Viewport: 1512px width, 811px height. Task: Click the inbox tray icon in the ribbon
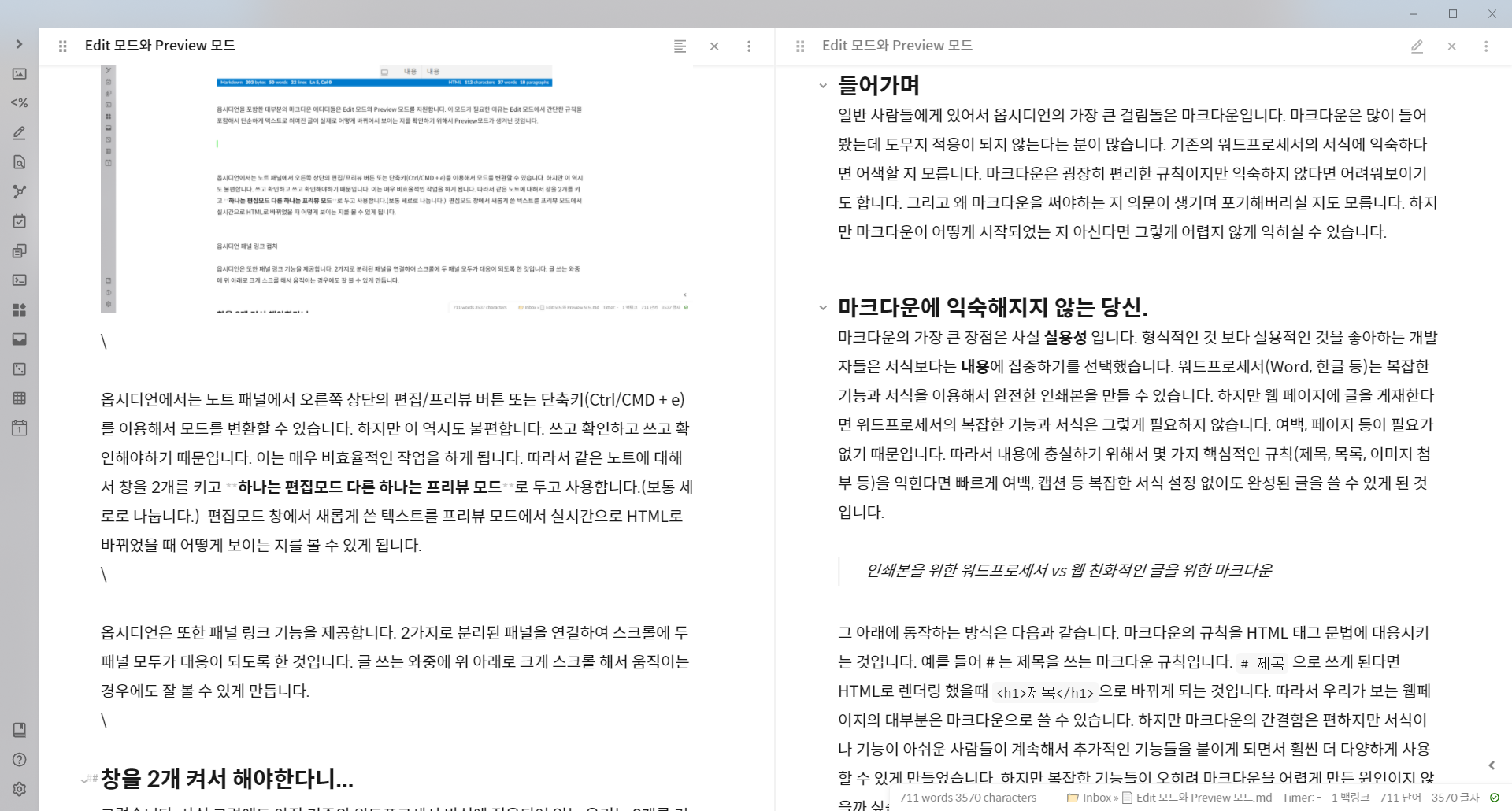pos(19,339)
